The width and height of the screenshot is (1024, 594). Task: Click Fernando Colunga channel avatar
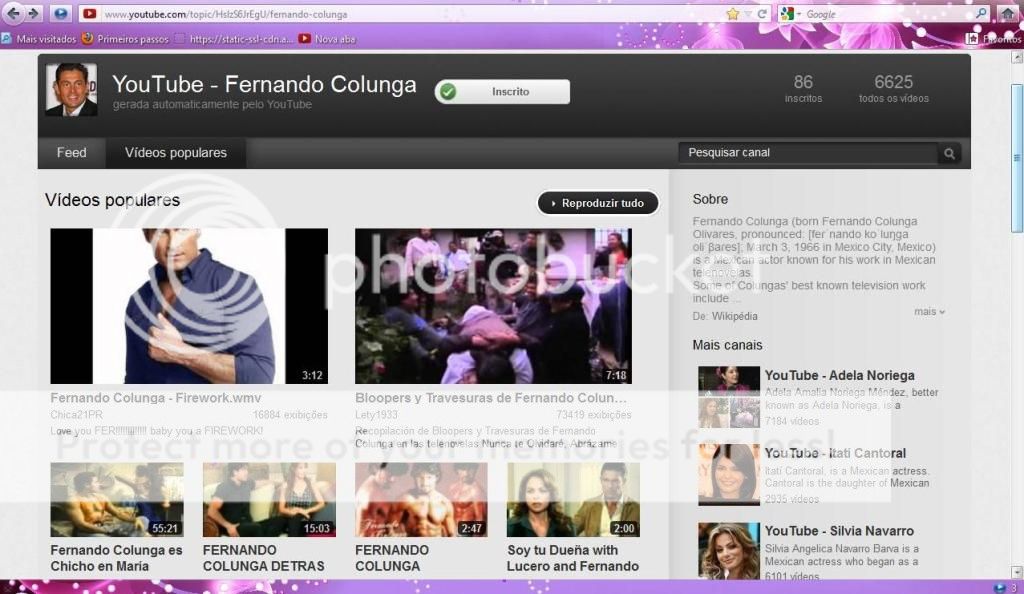(x=71, y=90)
